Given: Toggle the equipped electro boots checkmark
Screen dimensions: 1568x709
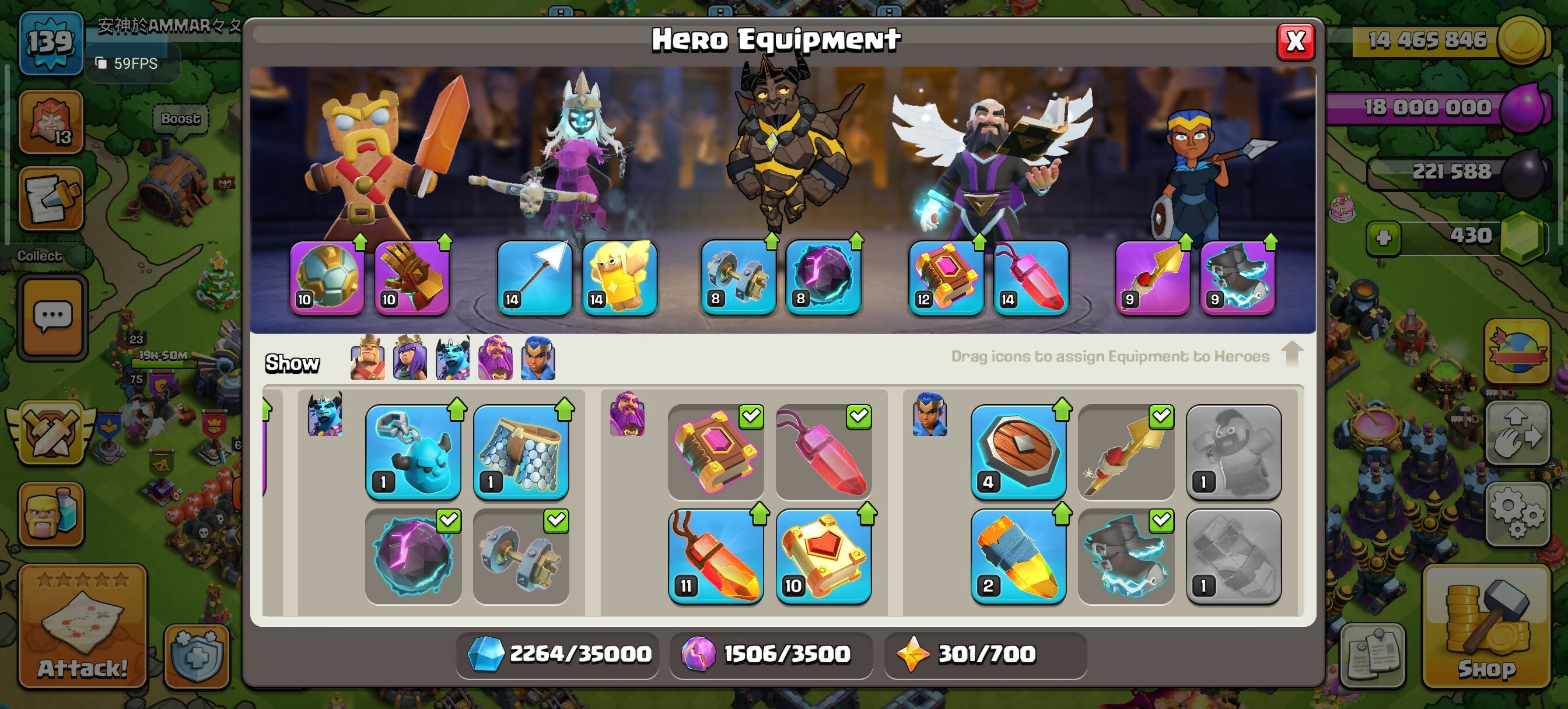Looking at the screenshot, I should coord(1161,520).
